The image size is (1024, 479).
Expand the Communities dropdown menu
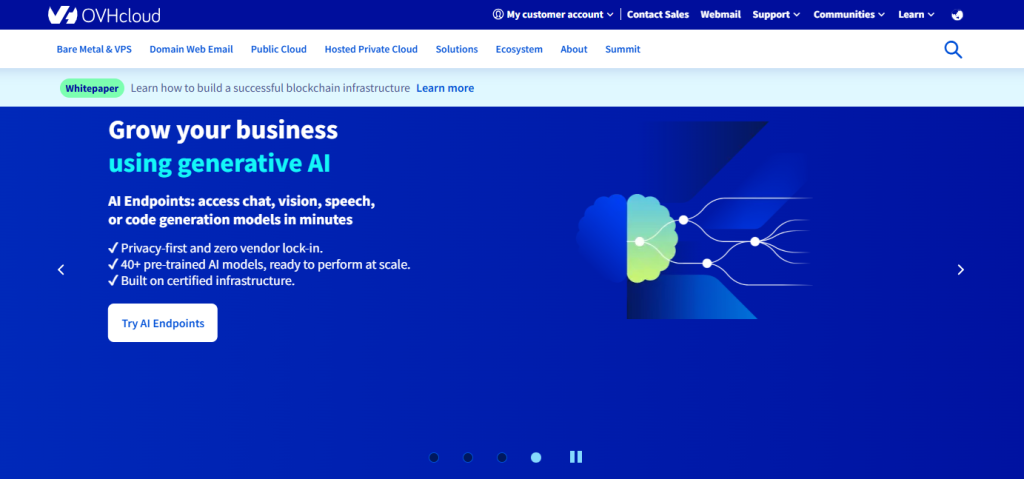pos(850,14)
